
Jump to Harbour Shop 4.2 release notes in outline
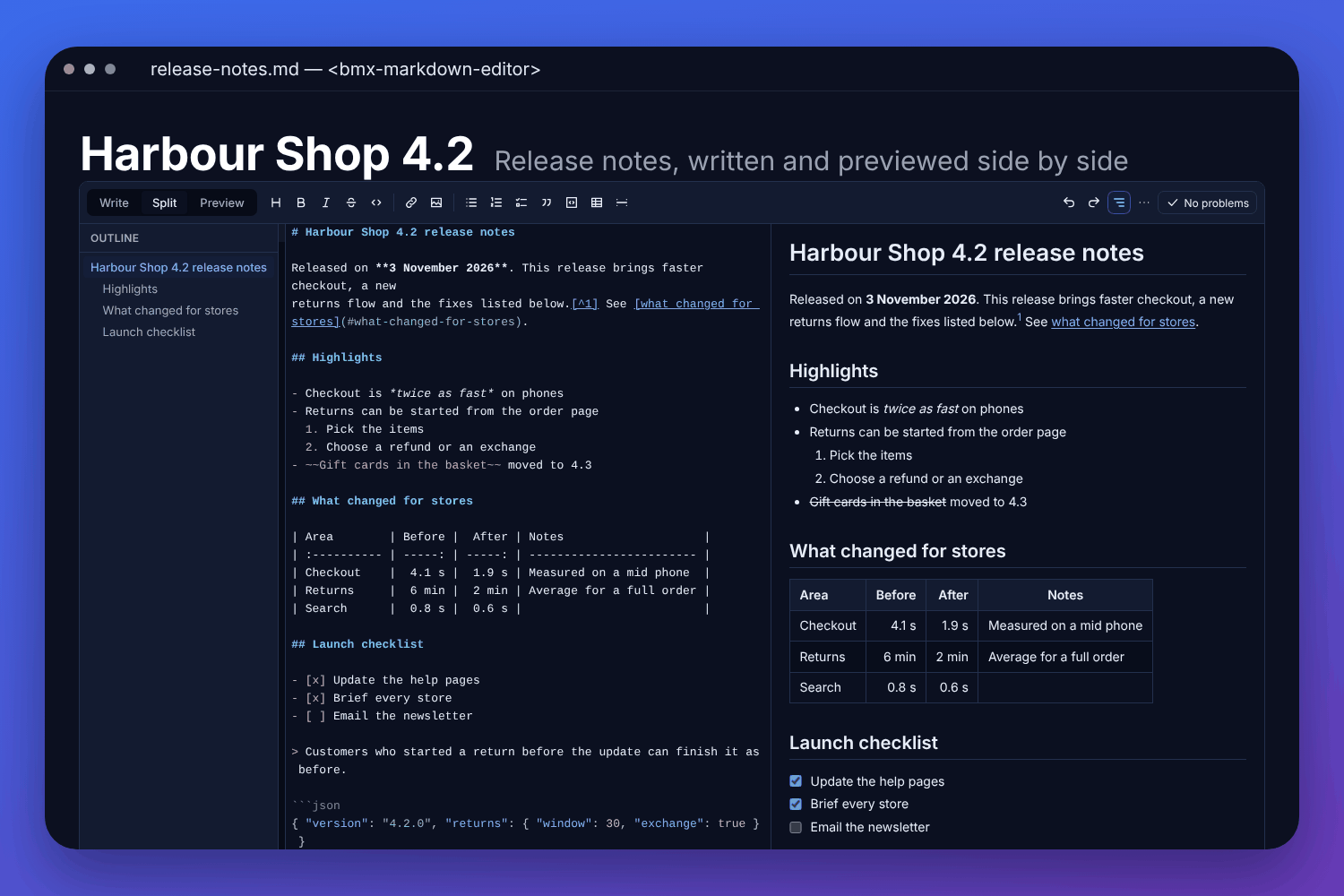coord(178,267)
